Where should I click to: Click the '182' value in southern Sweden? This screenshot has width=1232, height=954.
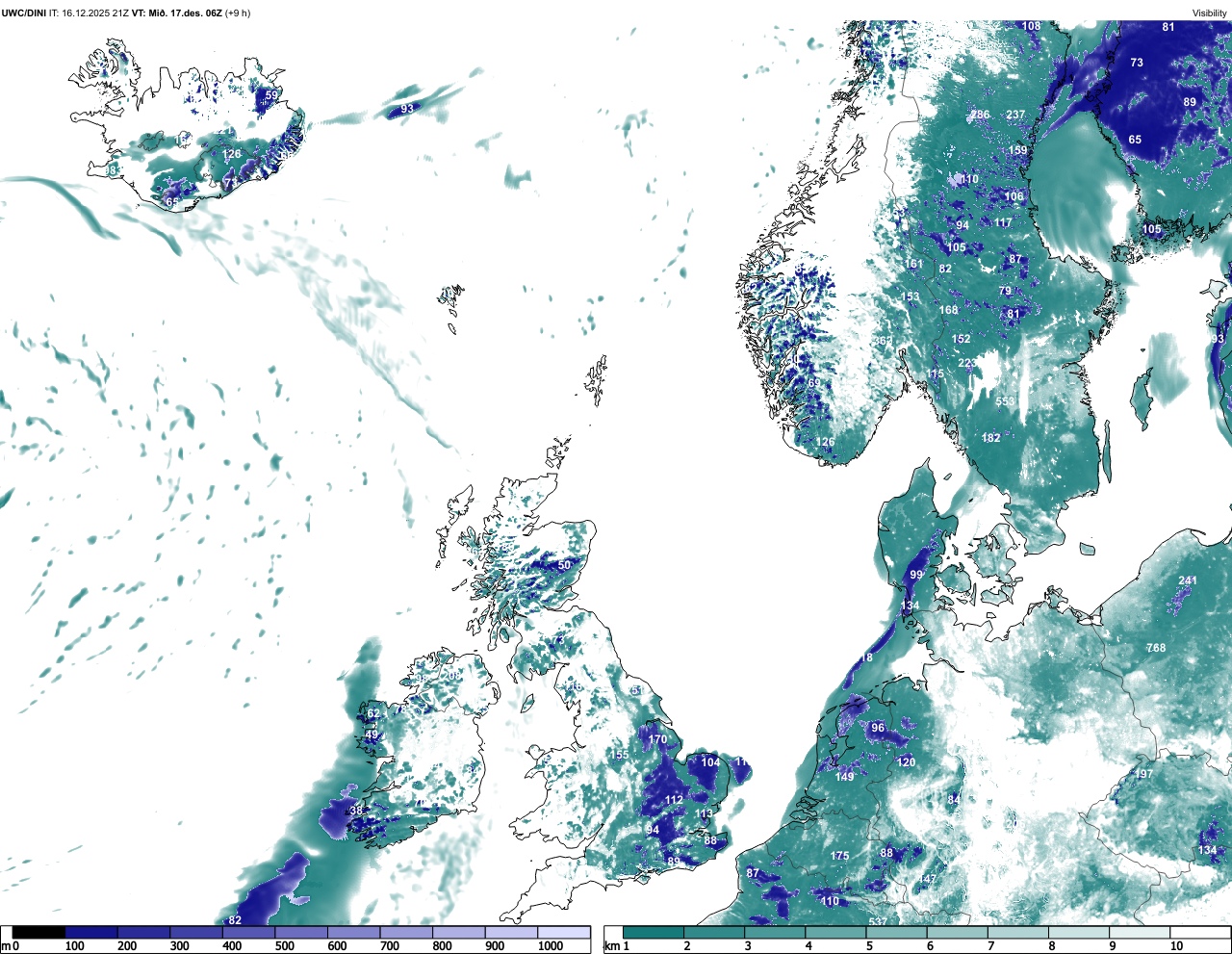click(x=990, y=438)
